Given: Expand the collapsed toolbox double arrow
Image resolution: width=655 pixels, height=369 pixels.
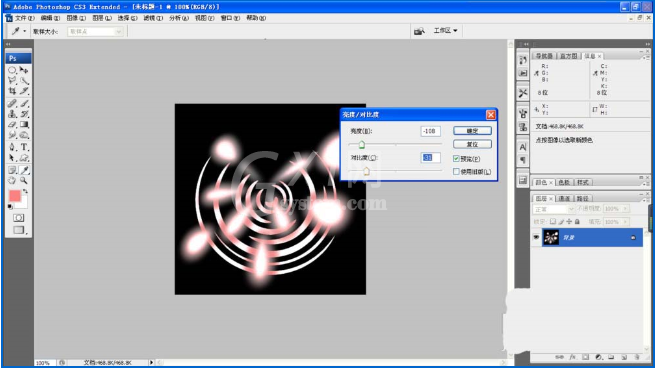Looking at the screenshot, I should click(8, 43).
